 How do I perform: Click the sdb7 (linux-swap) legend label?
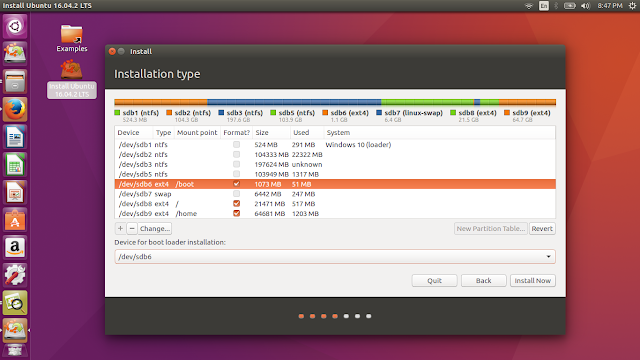tap(413, 113)
